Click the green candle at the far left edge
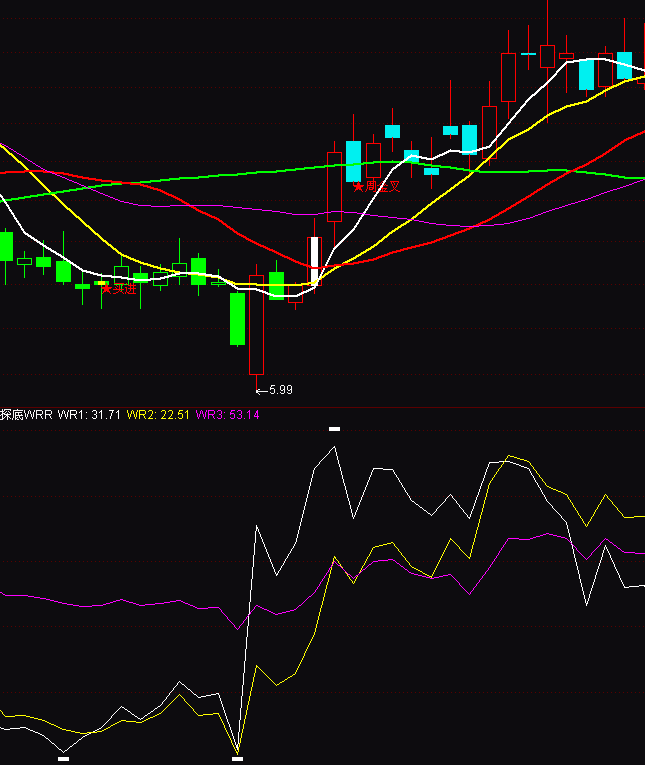Viewport: 645px width, 765px height. coord(6,246)
